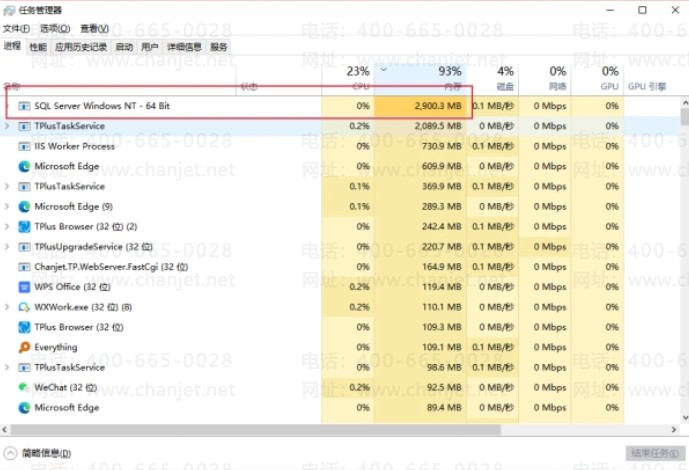The image size is (689, 470).
Task: Sort by the 93% 内存 column header
Action: click(420, 79)
